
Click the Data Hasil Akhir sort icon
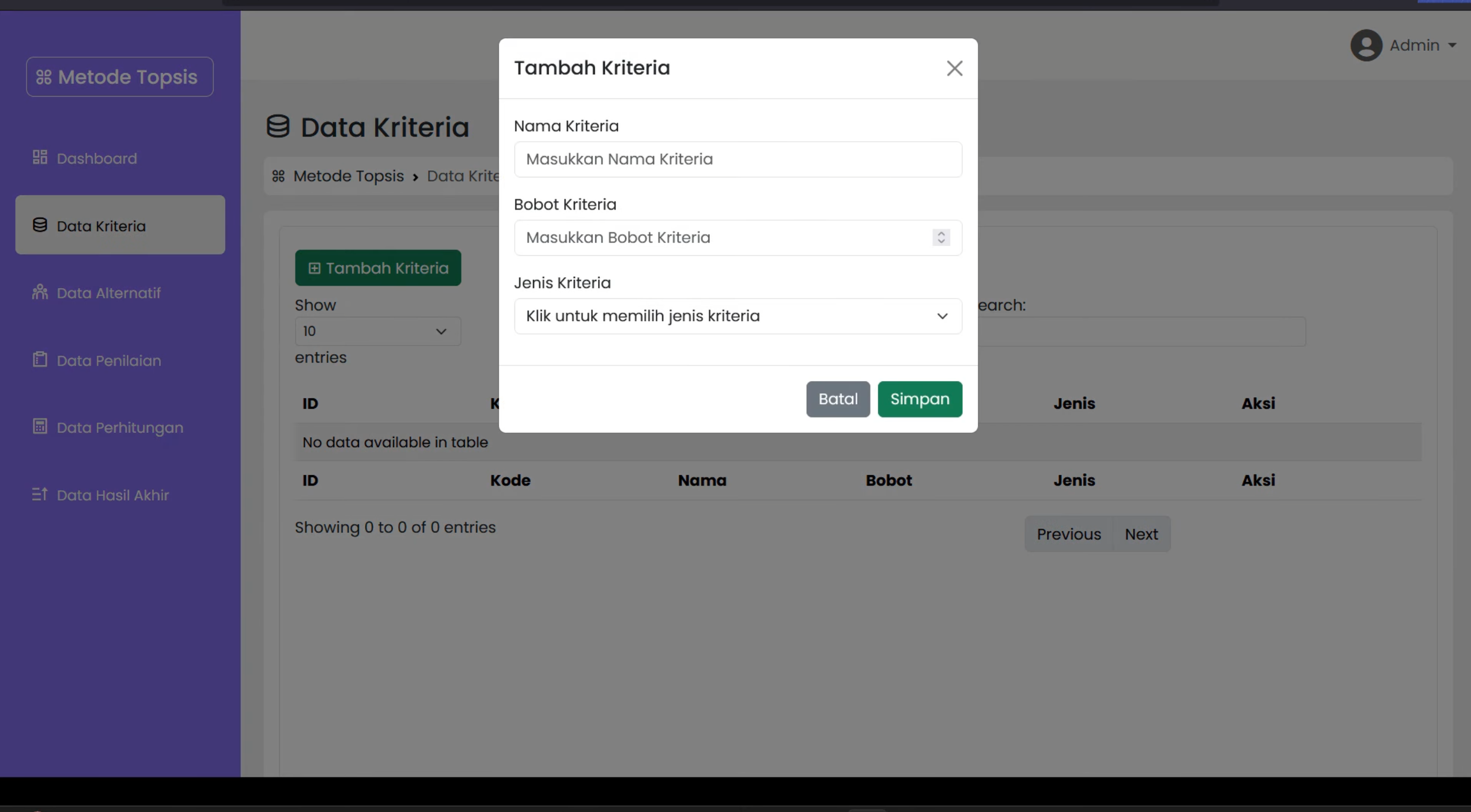40,494
